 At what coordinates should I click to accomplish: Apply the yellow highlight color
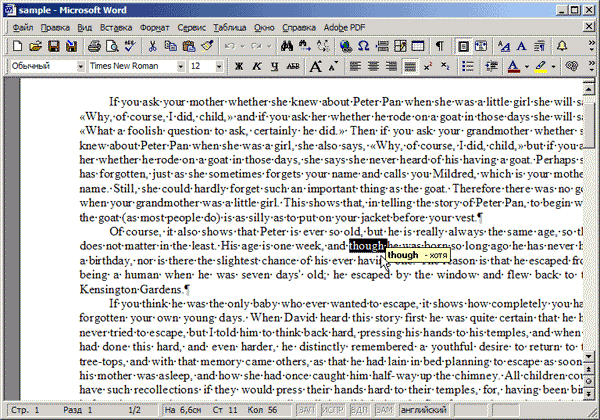(540, 67)
